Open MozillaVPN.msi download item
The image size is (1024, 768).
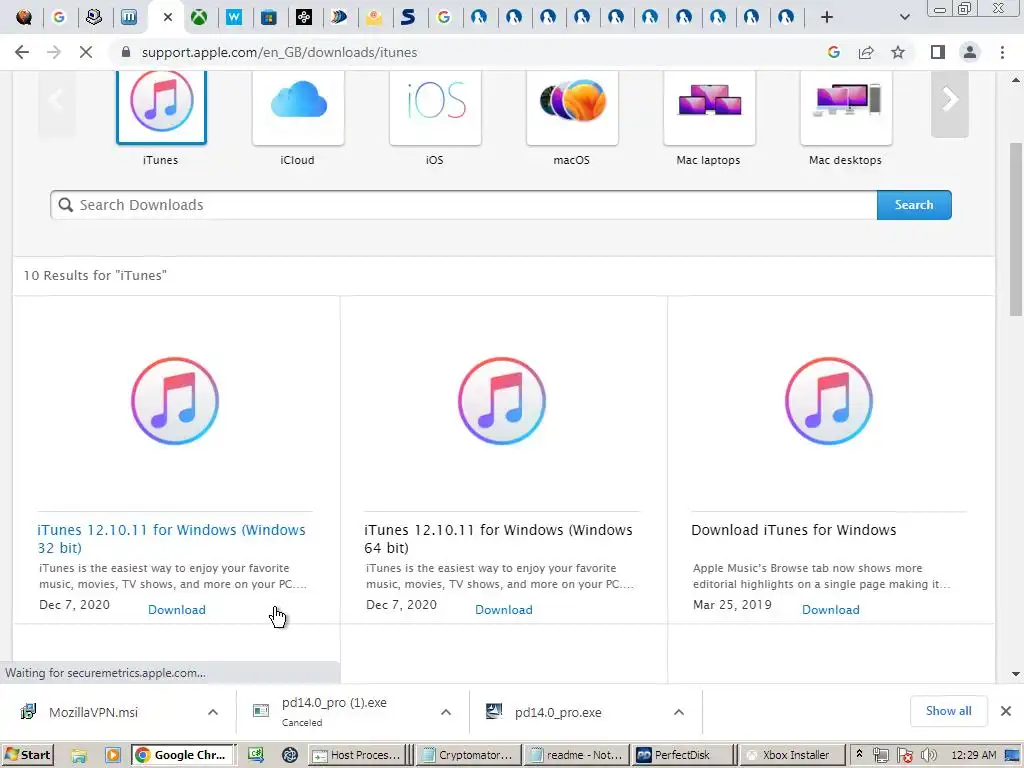tap(95, 712)
